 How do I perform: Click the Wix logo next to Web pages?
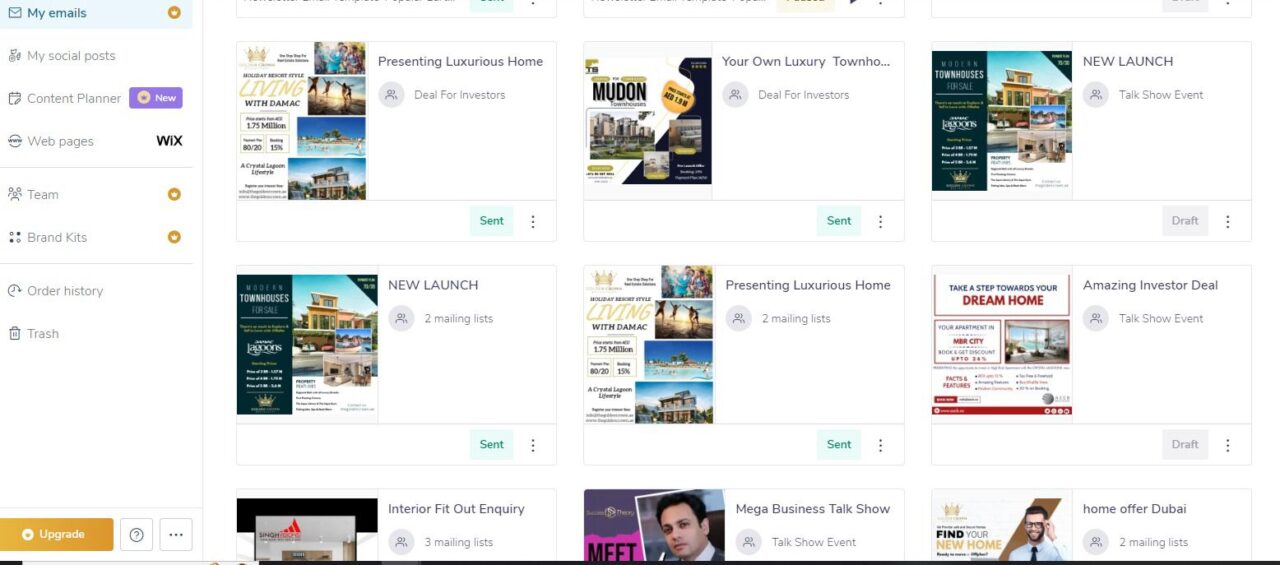[x=169, y=141]
